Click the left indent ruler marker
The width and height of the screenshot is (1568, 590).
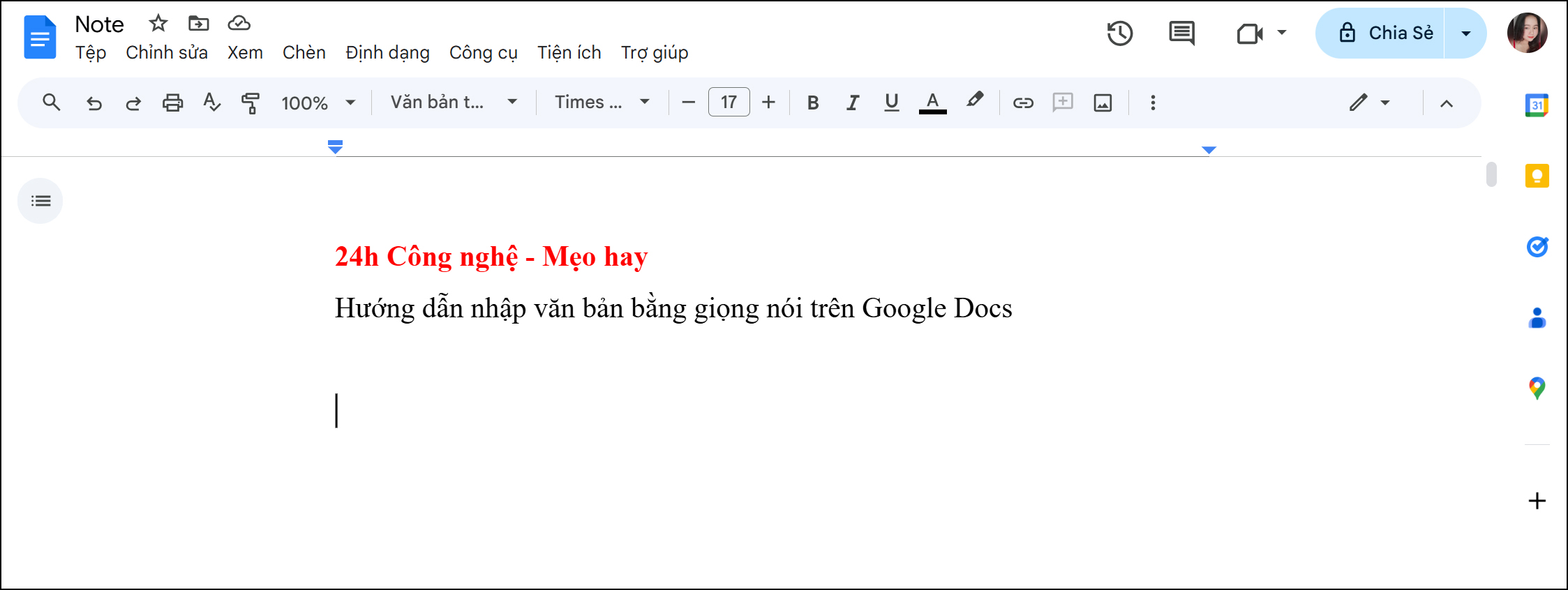(x=335, y=147)
